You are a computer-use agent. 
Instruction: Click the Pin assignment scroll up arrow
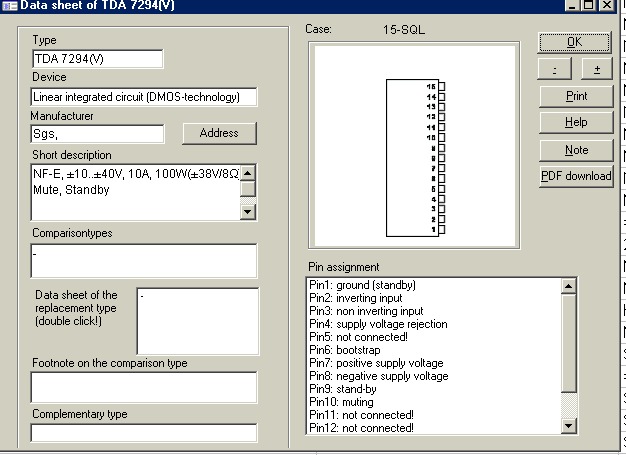click(569, 286)
